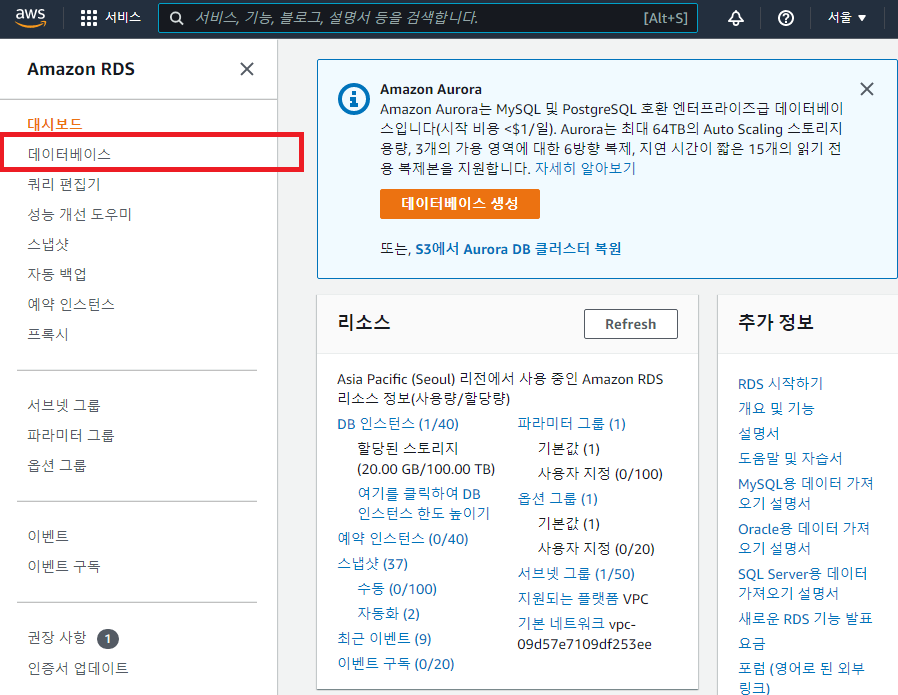Screen dimensions: 898x695
Task: Click the Refresh button in 리소스
Action: point(631,324)
